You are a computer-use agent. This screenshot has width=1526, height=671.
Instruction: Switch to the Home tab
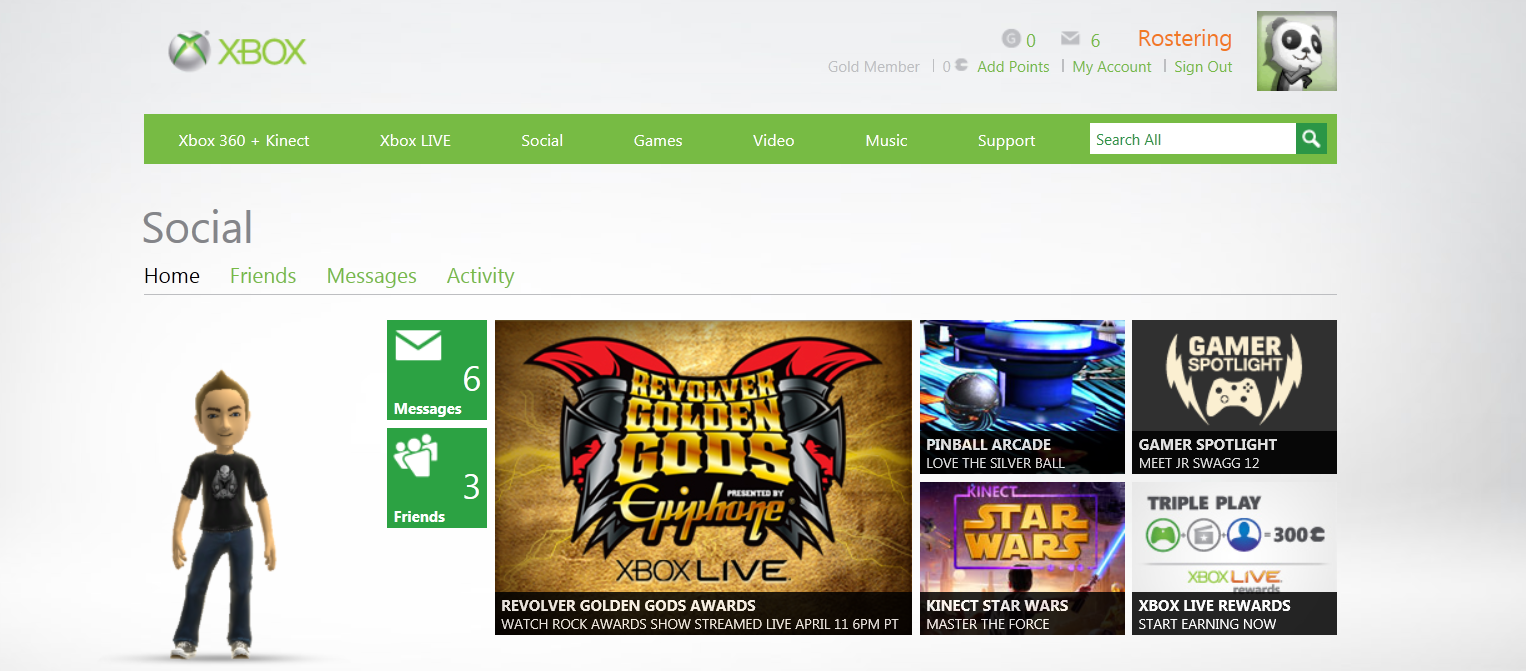pos(172,276)
